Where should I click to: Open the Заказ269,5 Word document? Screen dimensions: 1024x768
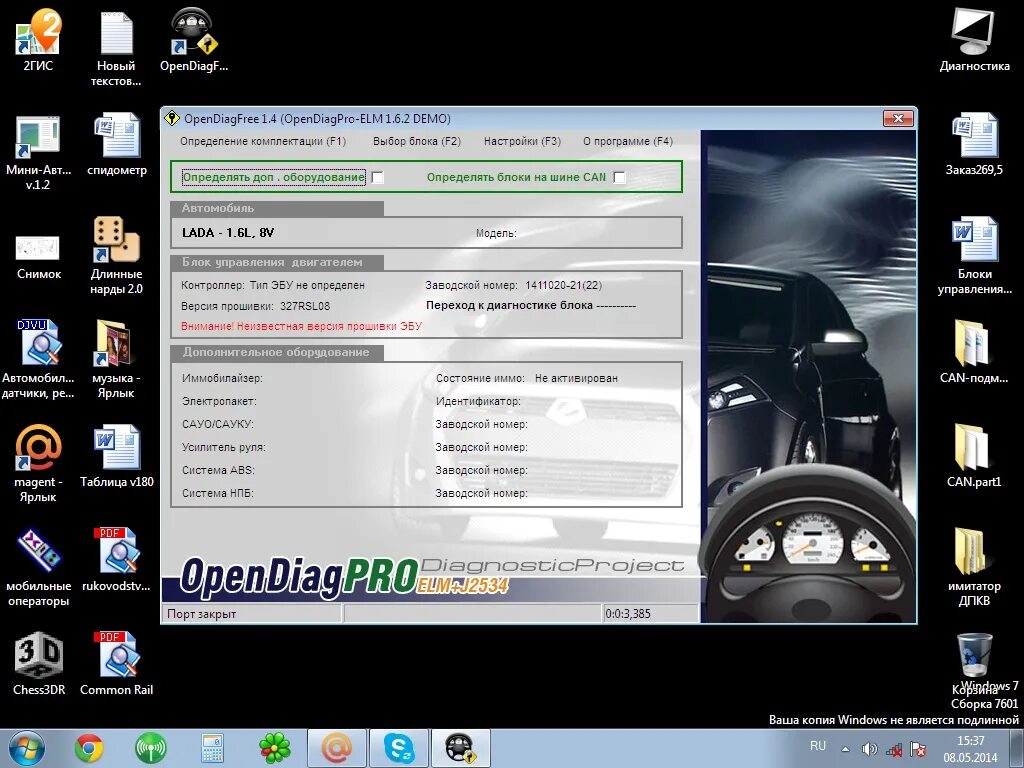pyautogui.click(x=974, y=144)
